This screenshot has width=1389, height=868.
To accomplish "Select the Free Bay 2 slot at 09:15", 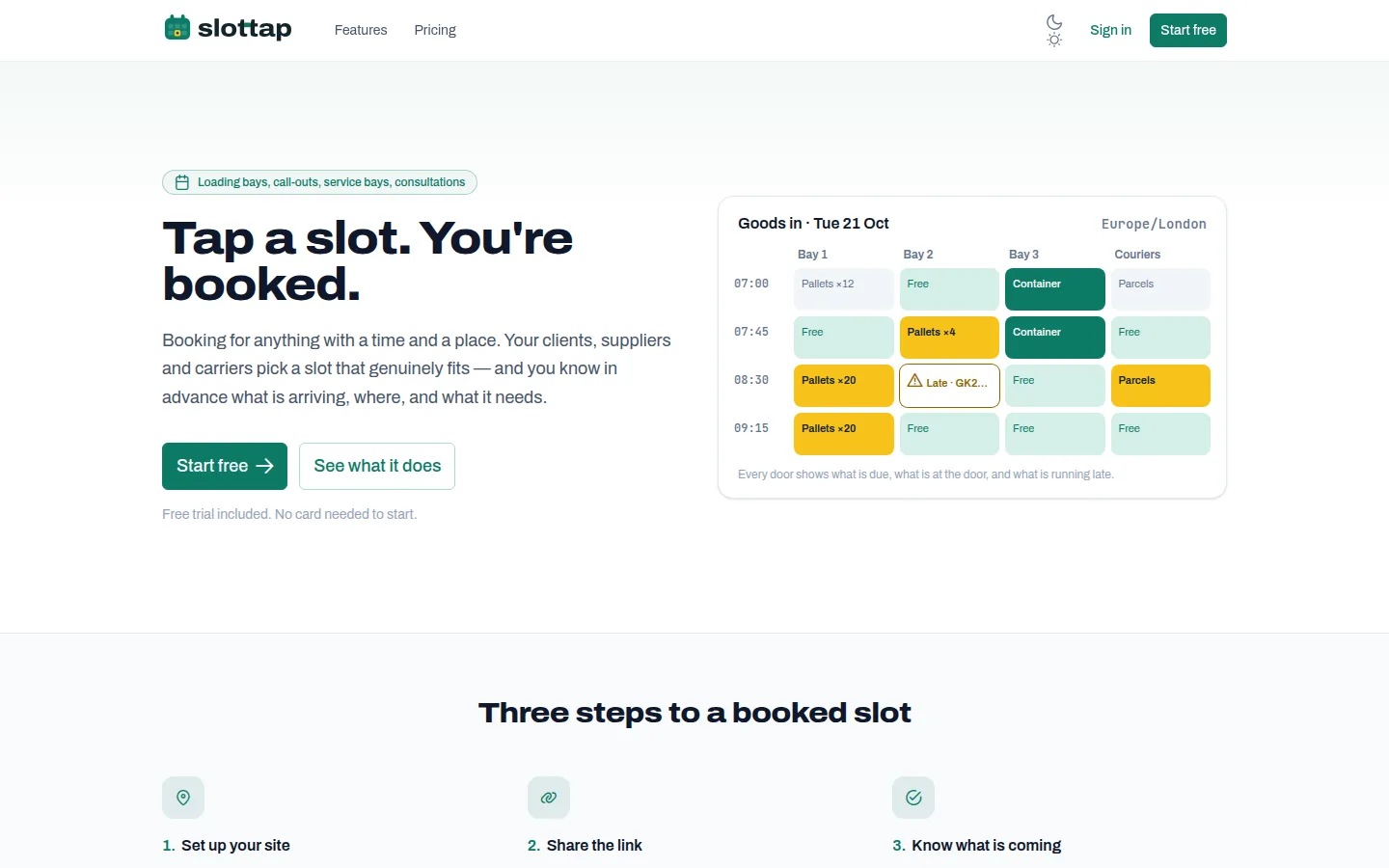I will [949, 434].
